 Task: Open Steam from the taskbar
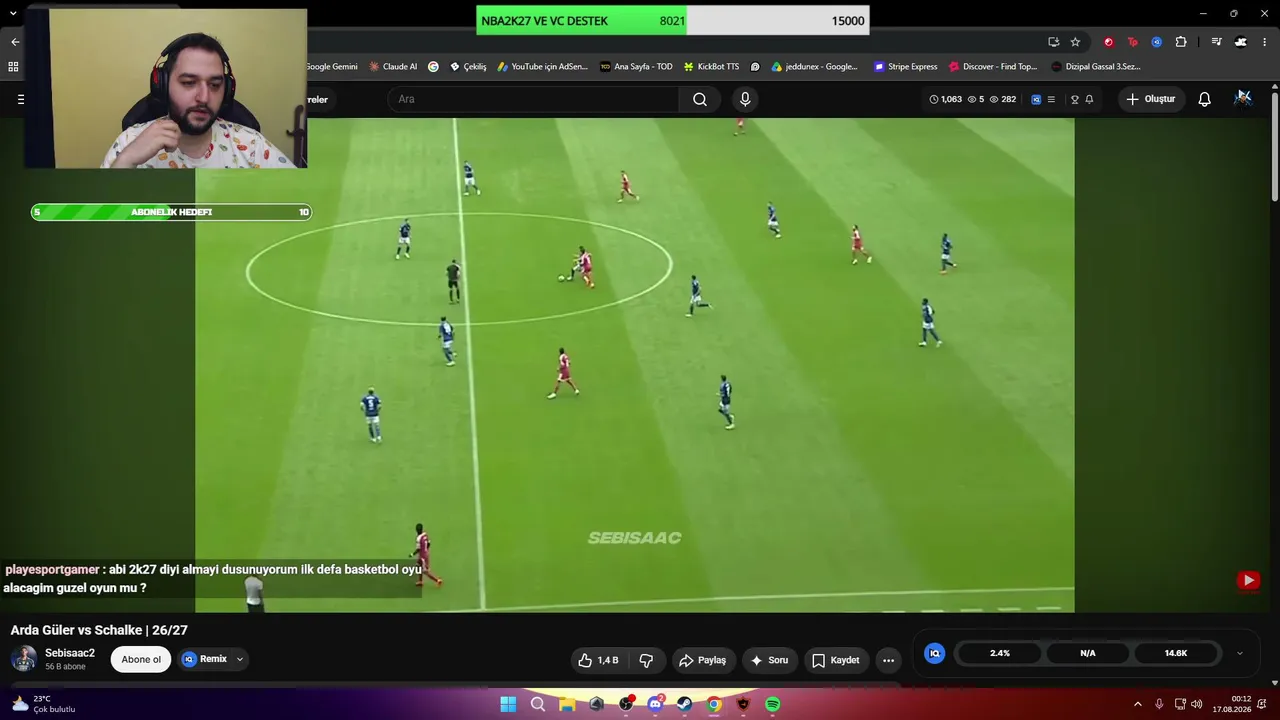[x=684, y=704]
